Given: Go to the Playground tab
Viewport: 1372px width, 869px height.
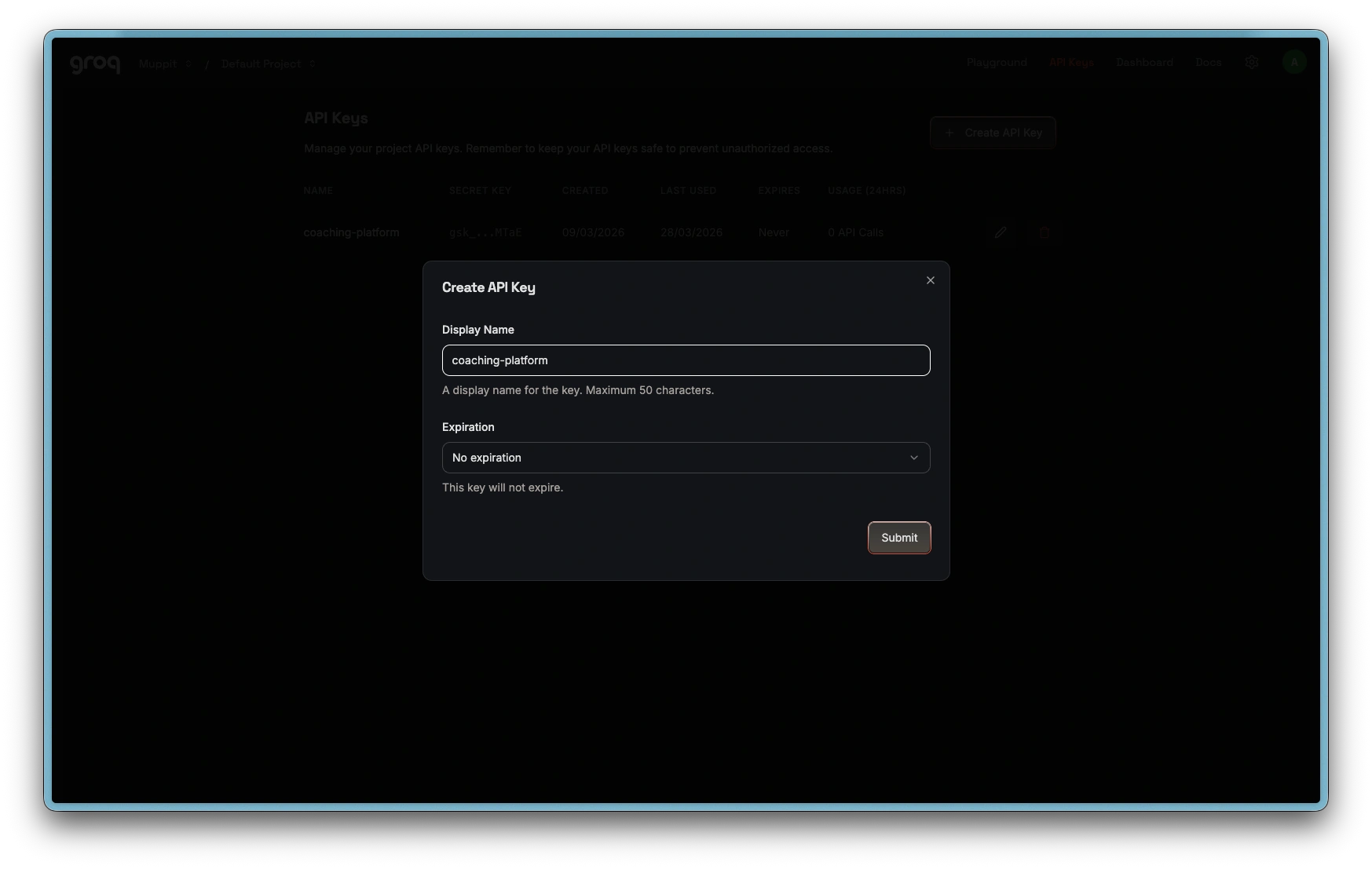Looking at the screenshot, I should coord(996,63).
